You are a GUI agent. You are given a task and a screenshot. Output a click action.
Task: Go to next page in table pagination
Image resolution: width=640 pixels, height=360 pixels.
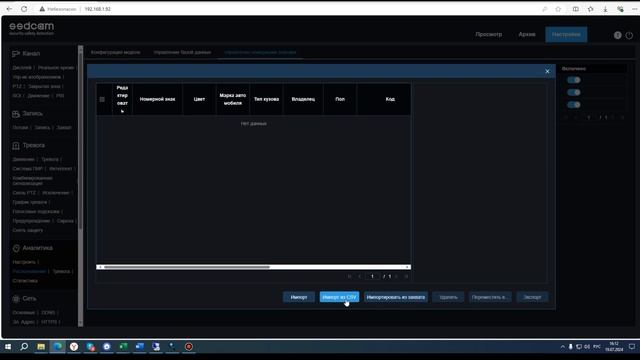coord(396,276)
